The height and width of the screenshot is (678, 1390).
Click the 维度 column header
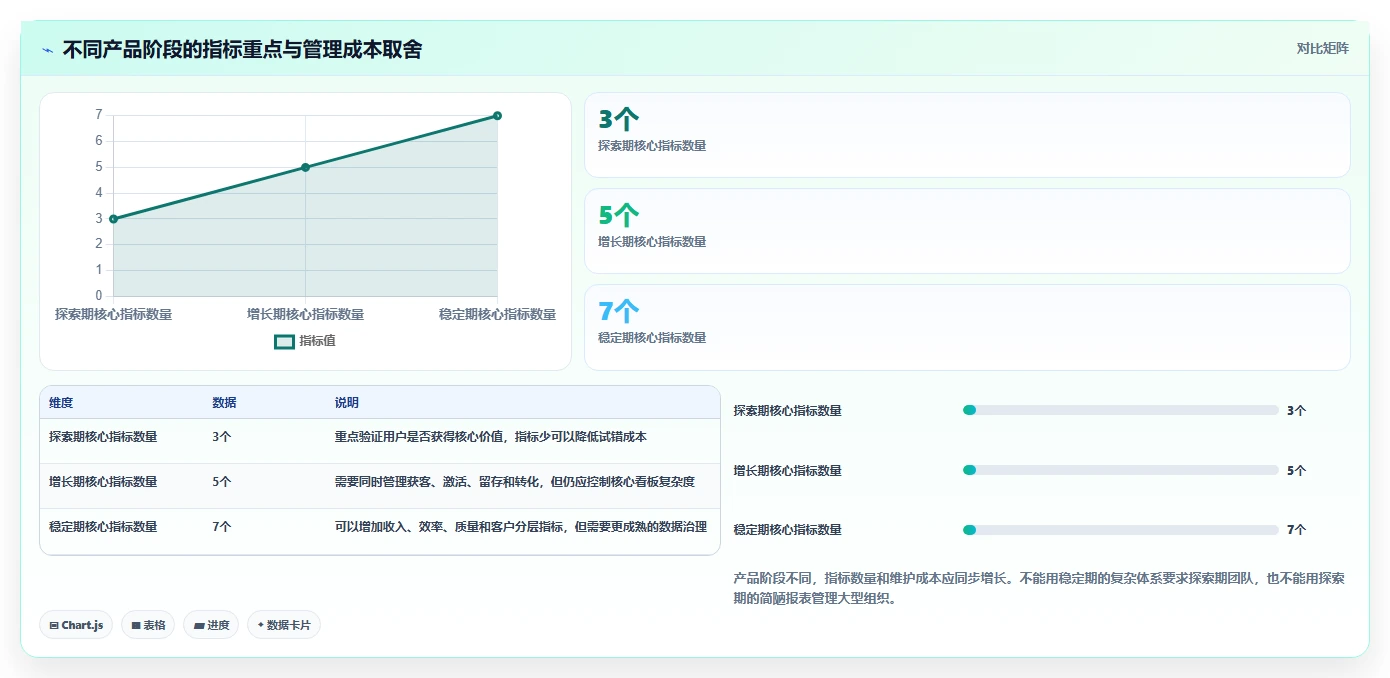(x=61, y=403)
